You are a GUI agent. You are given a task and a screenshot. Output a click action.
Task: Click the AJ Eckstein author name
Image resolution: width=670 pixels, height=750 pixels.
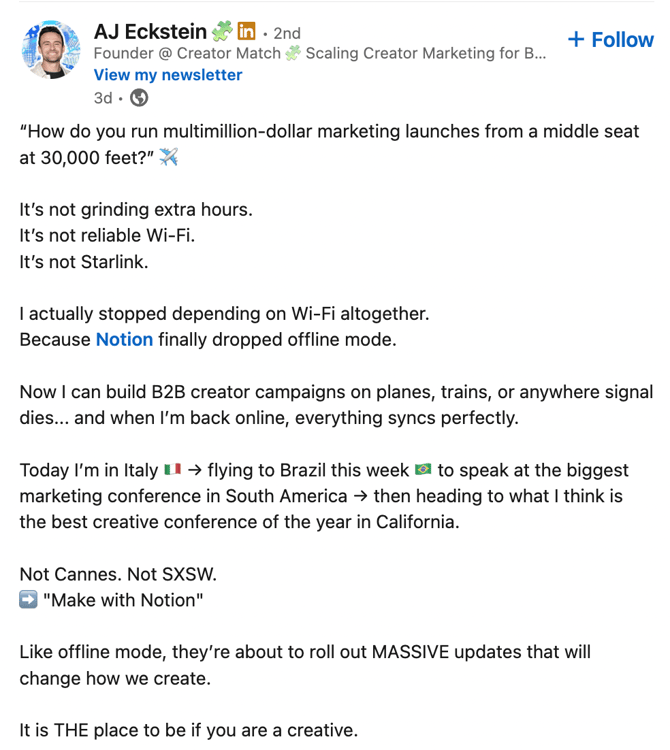click(150, 32)
